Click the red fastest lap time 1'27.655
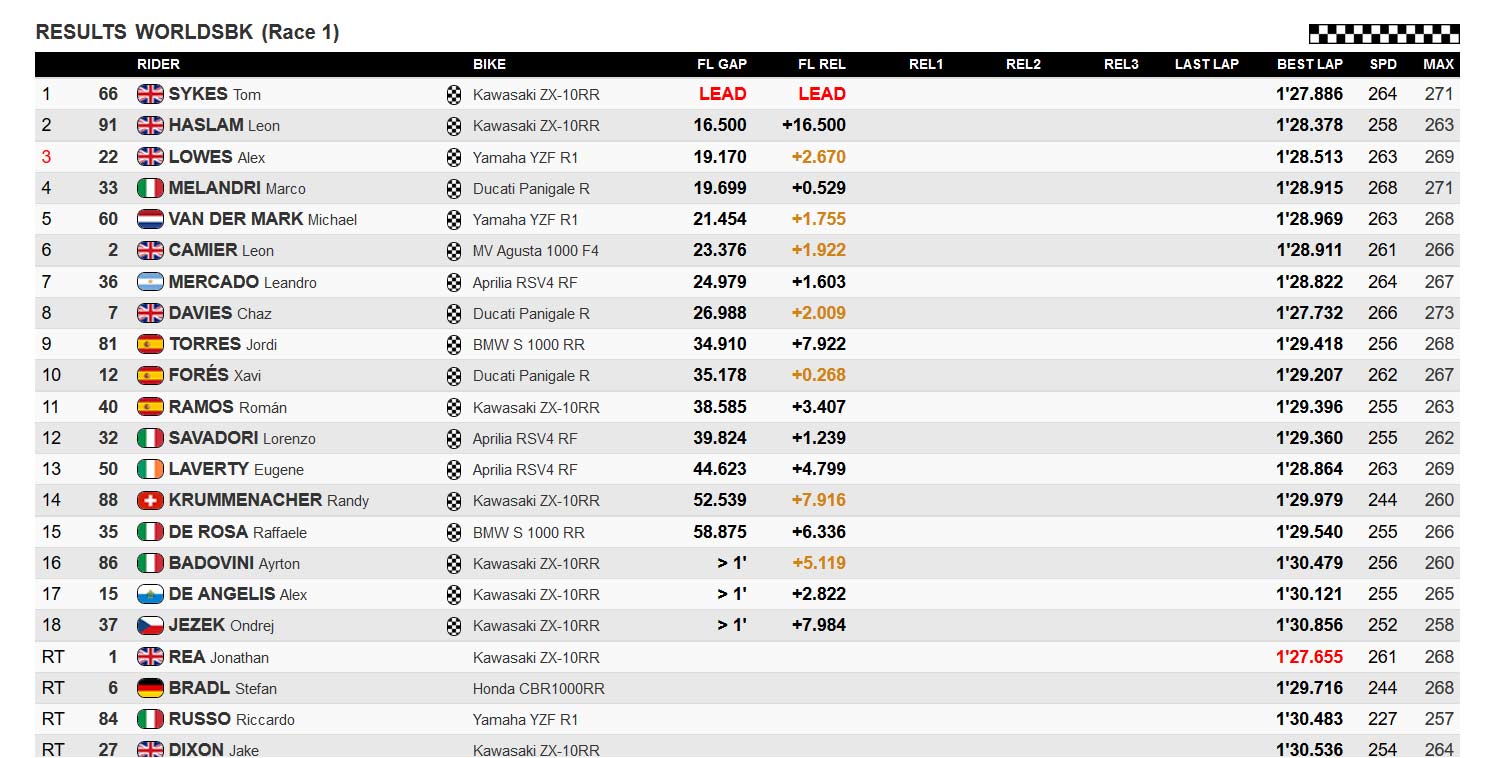 point(1309,657)
